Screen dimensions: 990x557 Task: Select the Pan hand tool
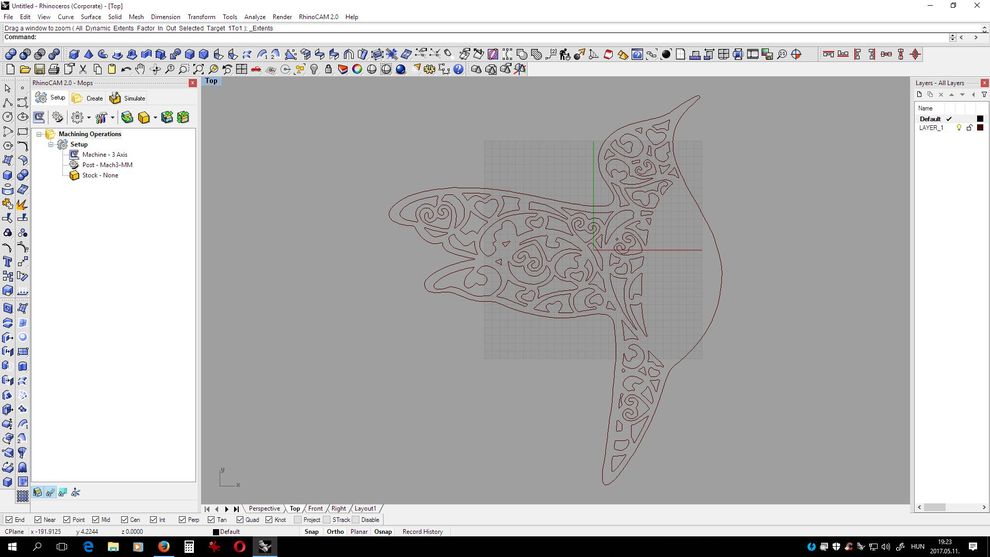point(141,70)
